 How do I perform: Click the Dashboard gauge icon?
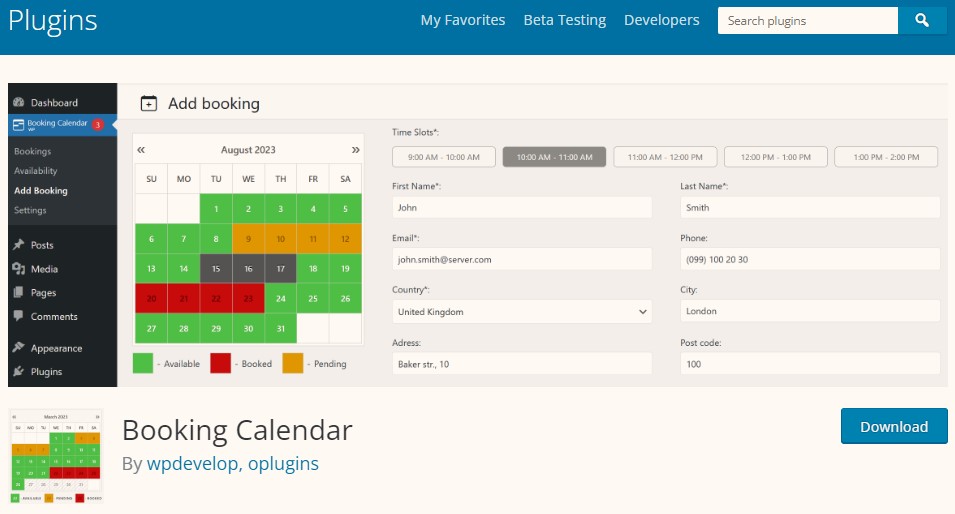(19, 102)
